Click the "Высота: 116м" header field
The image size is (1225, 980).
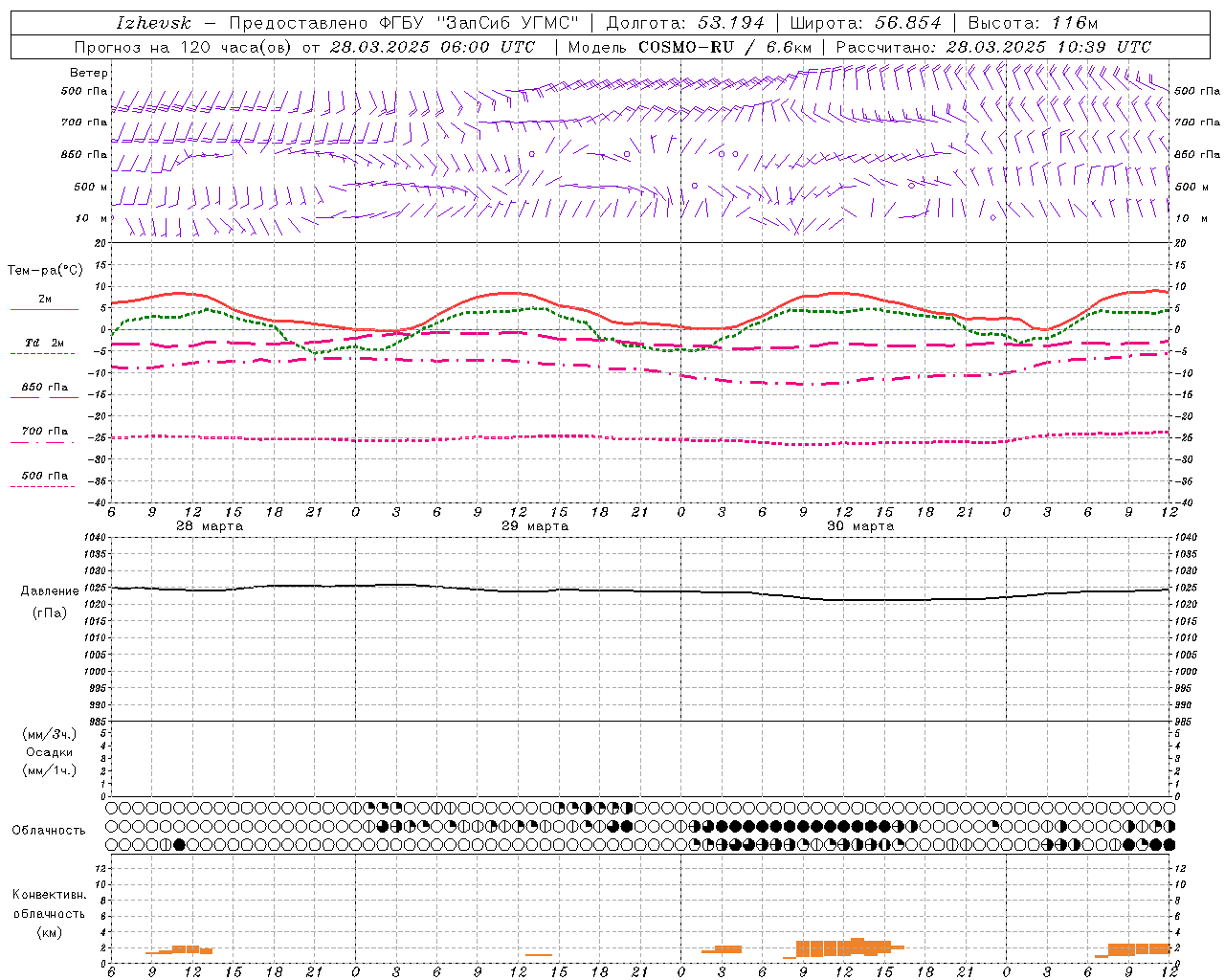click(x=1033, y=23)
